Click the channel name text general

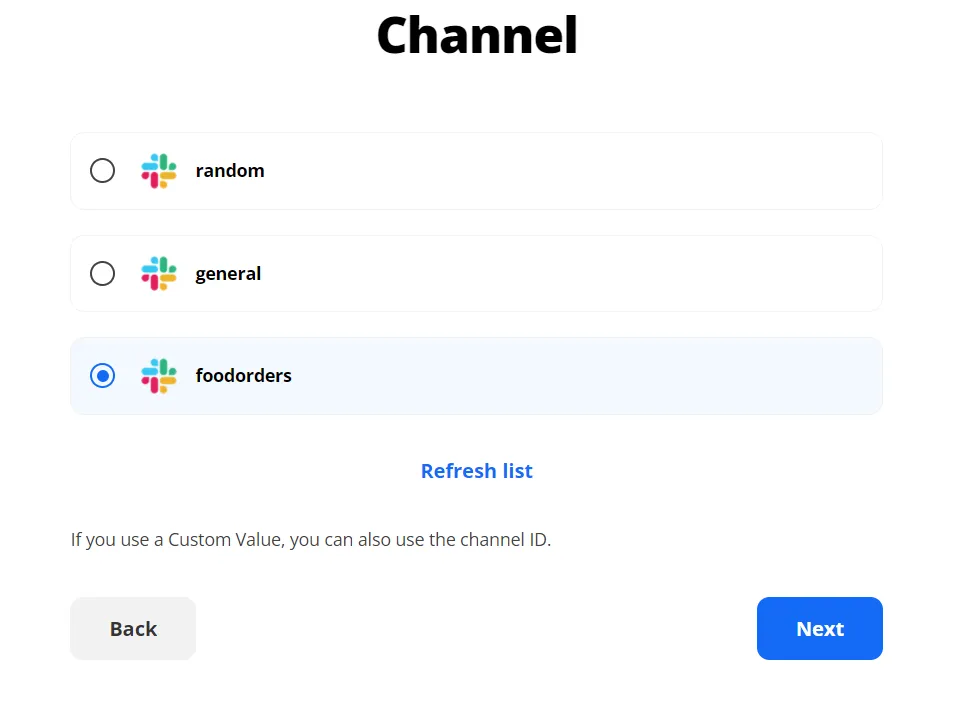(228, 273)
